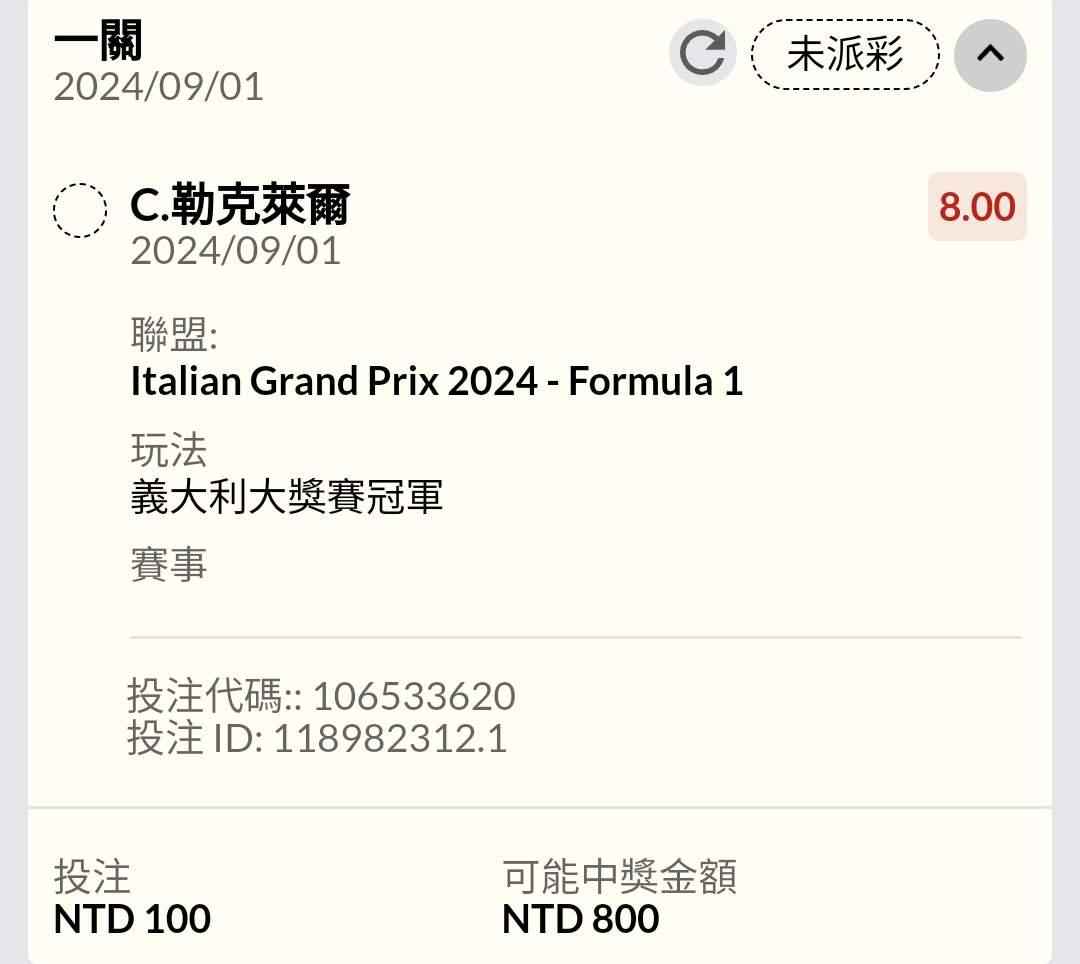Viewport: 1080px width, 964px height.
Task: Click the C.勒克萊爾 selection name
Action: tap(240, 207)
